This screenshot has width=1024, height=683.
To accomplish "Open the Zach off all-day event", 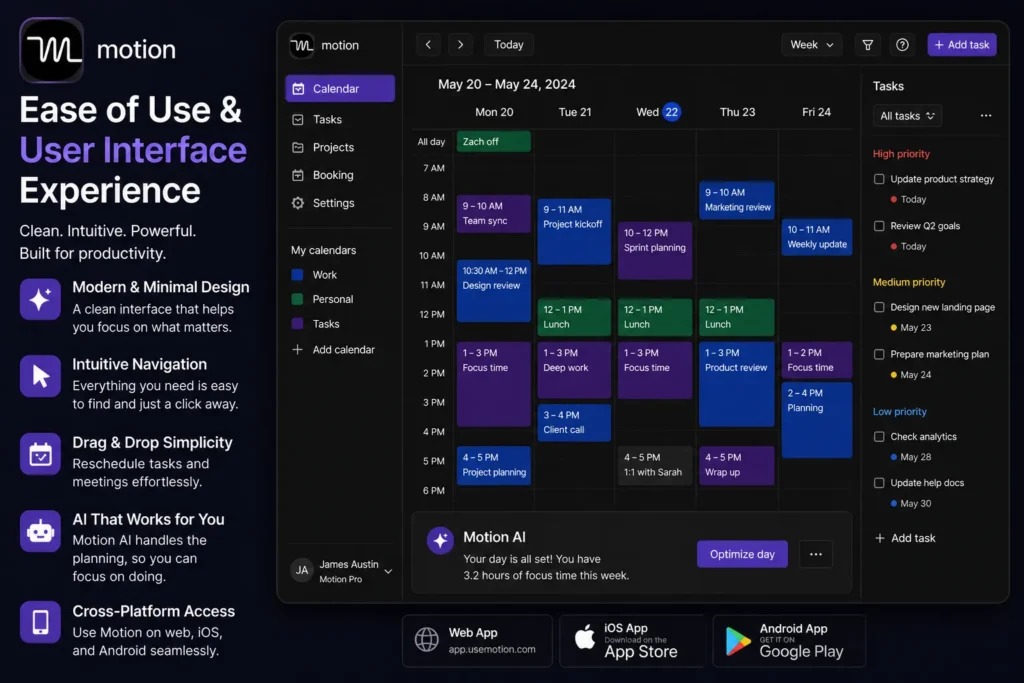I will pyautogui.click(x=494, y=142).
